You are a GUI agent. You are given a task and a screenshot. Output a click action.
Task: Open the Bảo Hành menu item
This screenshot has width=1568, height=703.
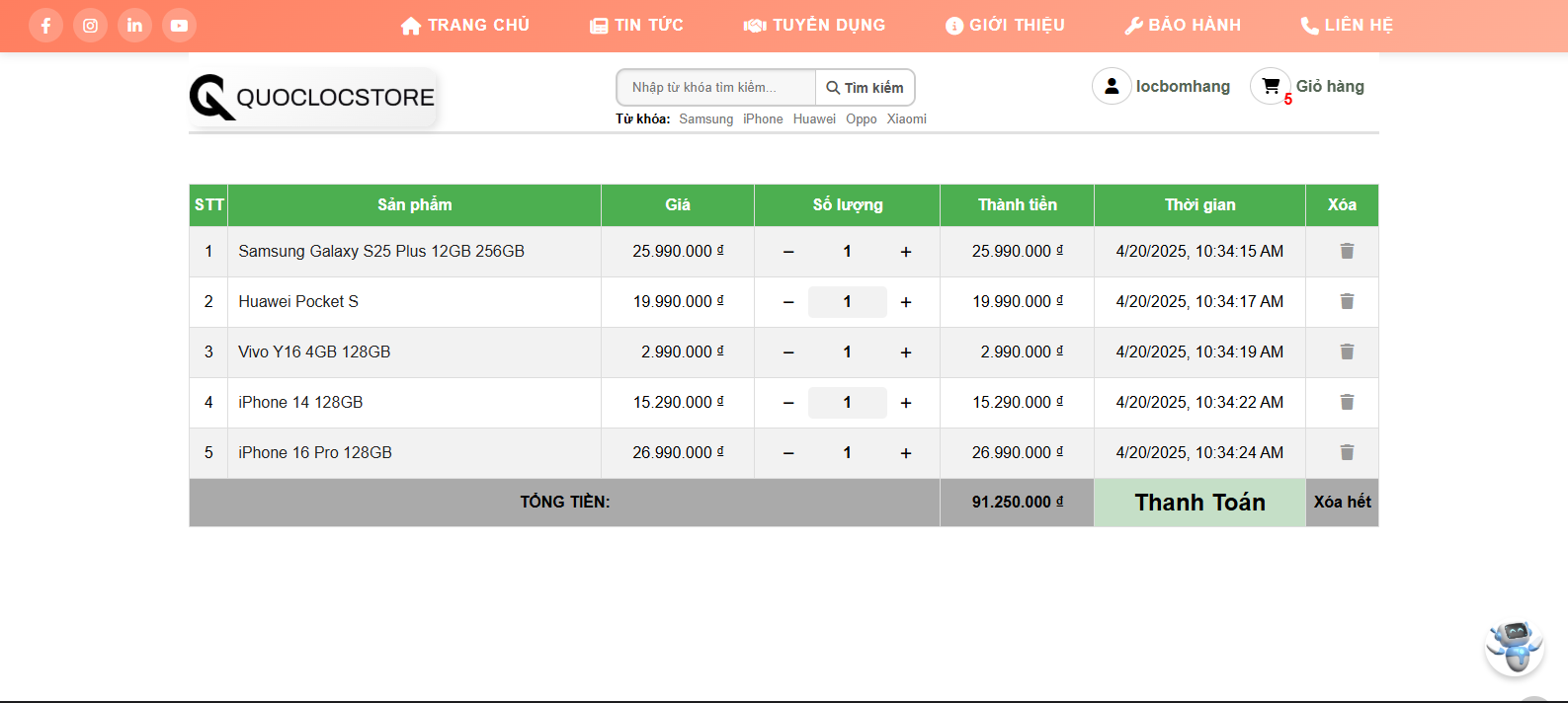pos(1183,26)
